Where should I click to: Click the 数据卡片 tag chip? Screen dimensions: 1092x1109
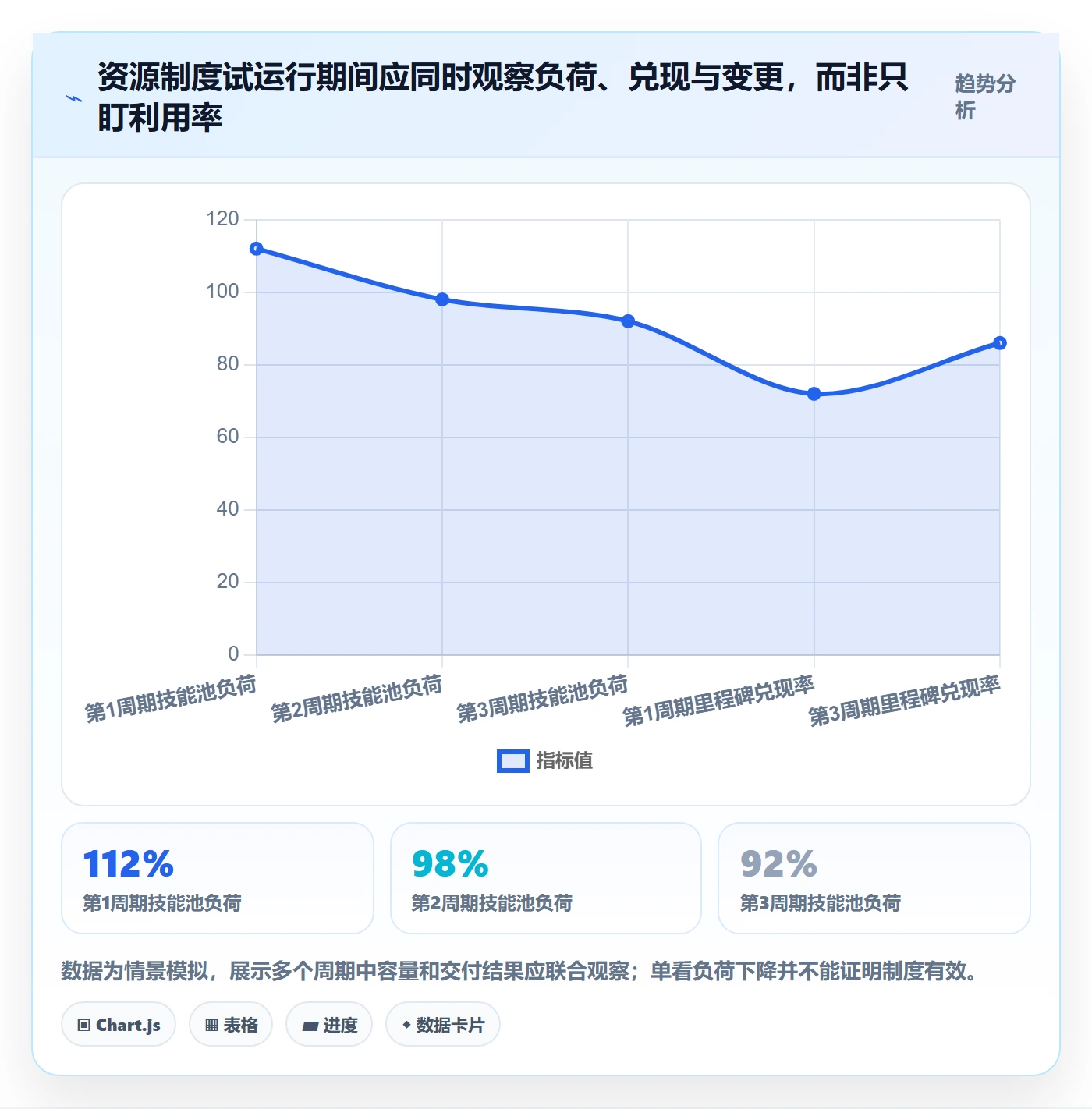[x=443, y=1025]
